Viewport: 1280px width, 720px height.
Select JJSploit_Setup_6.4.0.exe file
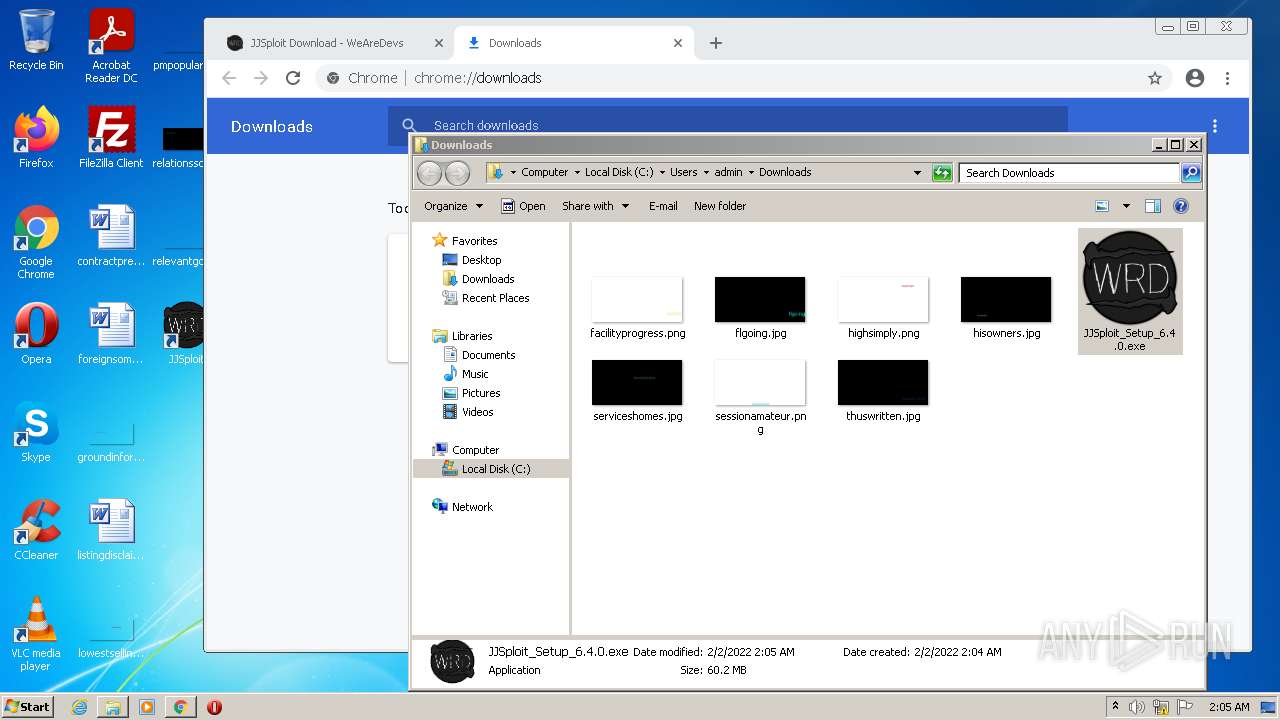pyautogui.click(x=1130, y=291)
